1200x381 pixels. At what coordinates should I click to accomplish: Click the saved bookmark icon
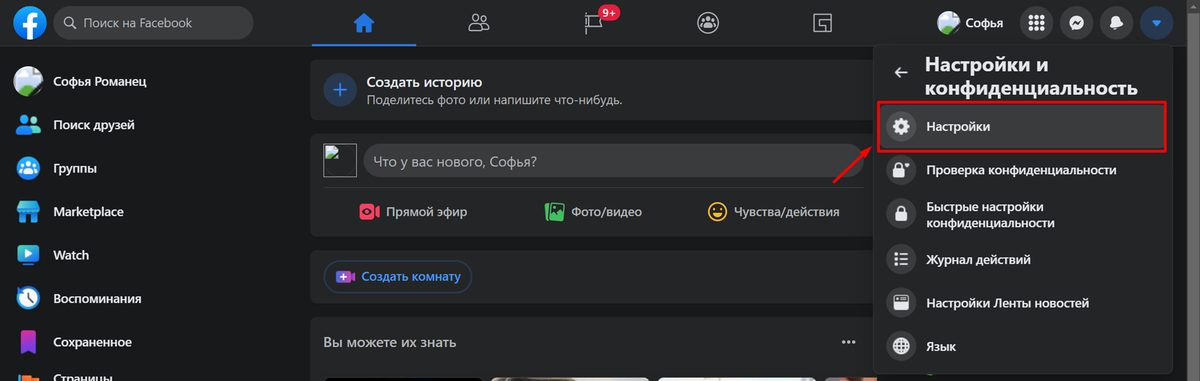[x=27, y=342]
